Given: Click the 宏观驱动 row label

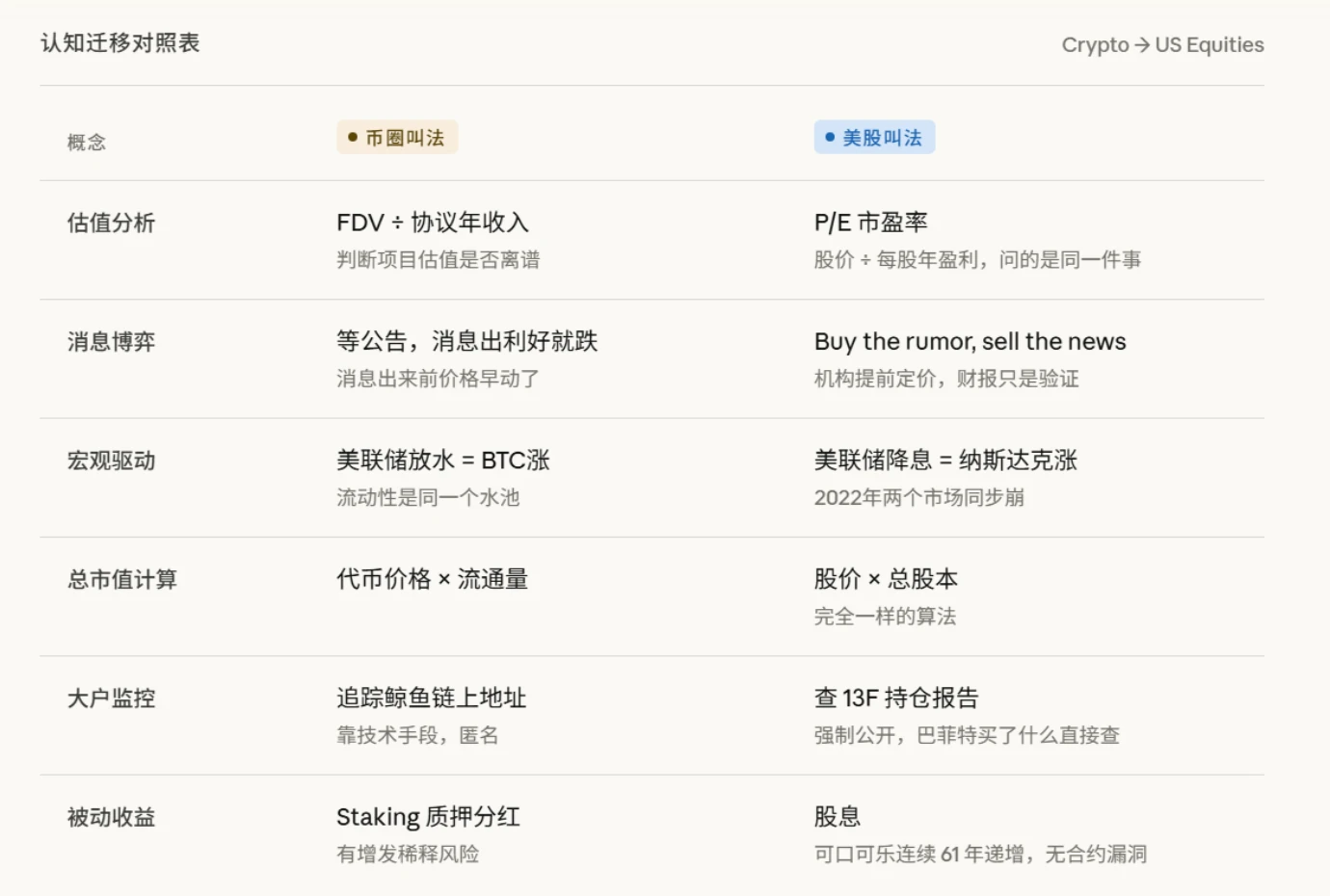Looking at the screenshot, I should point(111,461).
